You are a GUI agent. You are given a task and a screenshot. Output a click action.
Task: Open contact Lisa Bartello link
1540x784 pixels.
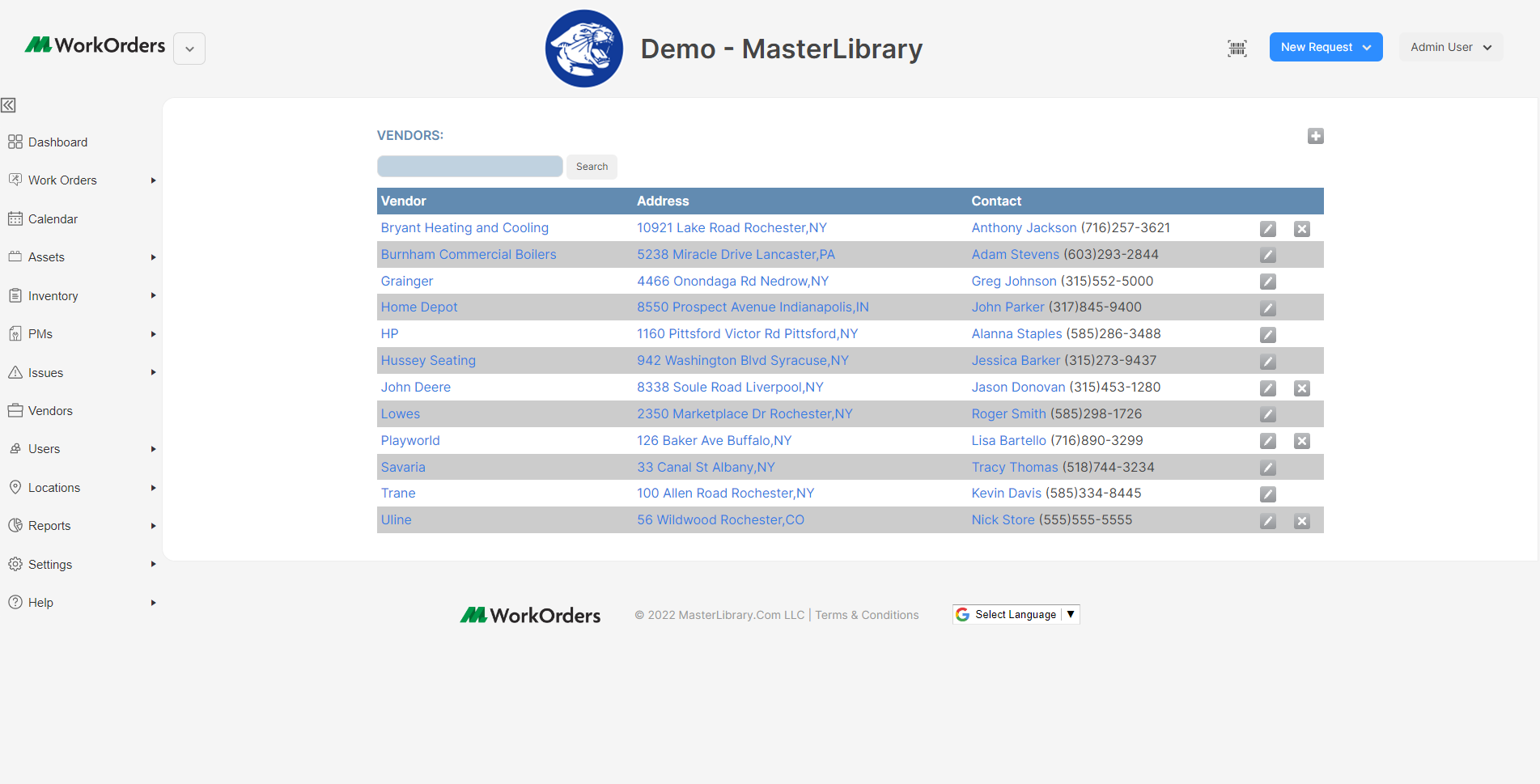[x=1009, y=441]
